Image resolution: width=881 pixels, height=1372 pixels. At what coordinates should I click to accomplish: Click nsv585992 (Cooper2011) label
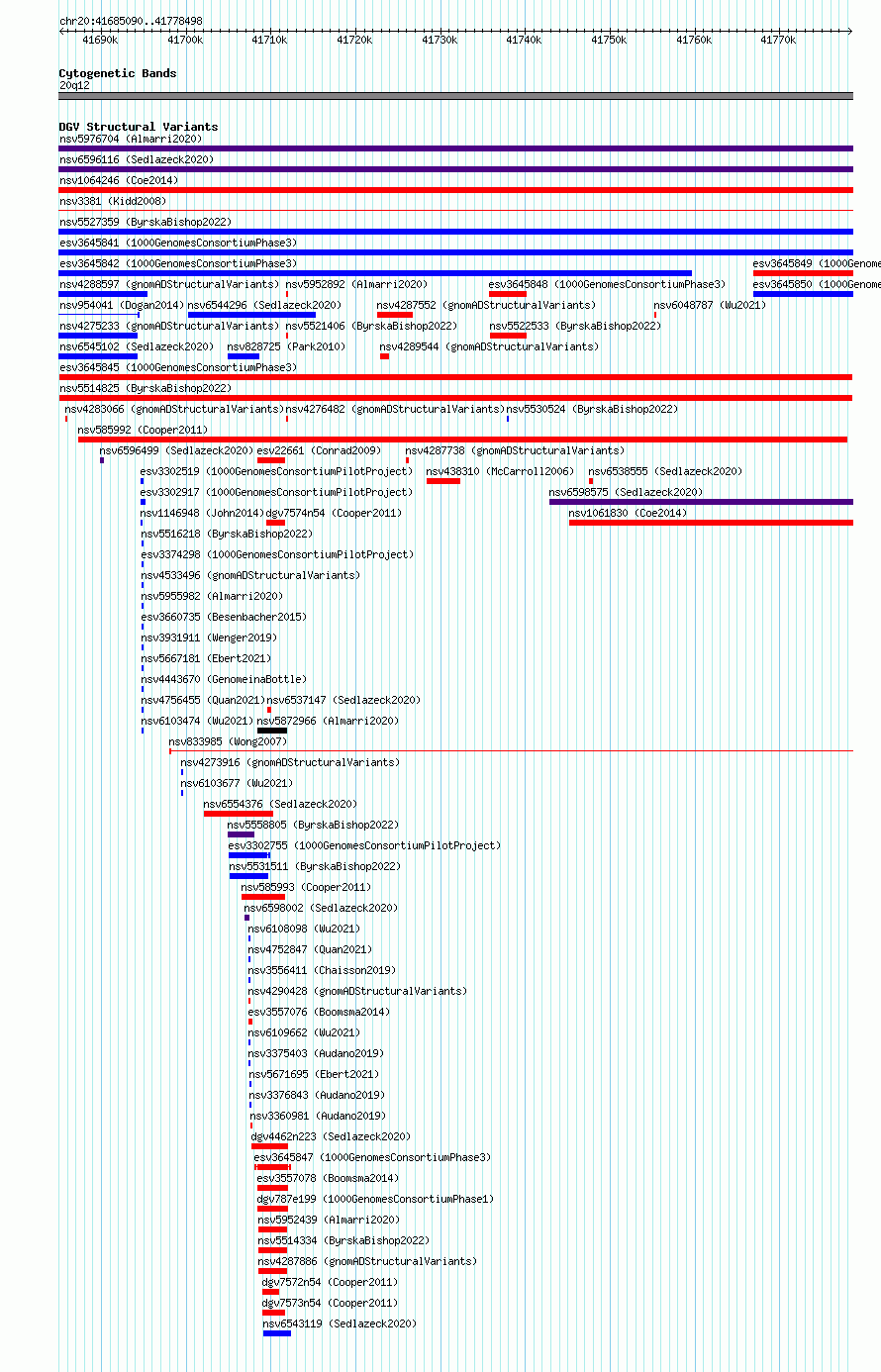click(x=144, y=430)
